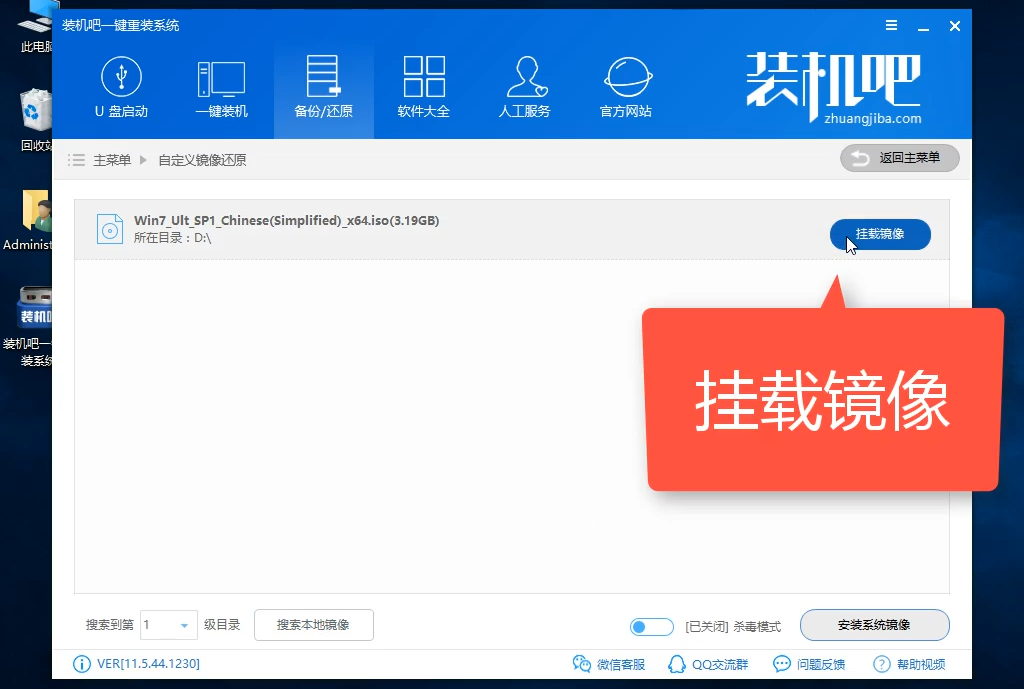Open the 官方网站 official website icon

[626, 77]
